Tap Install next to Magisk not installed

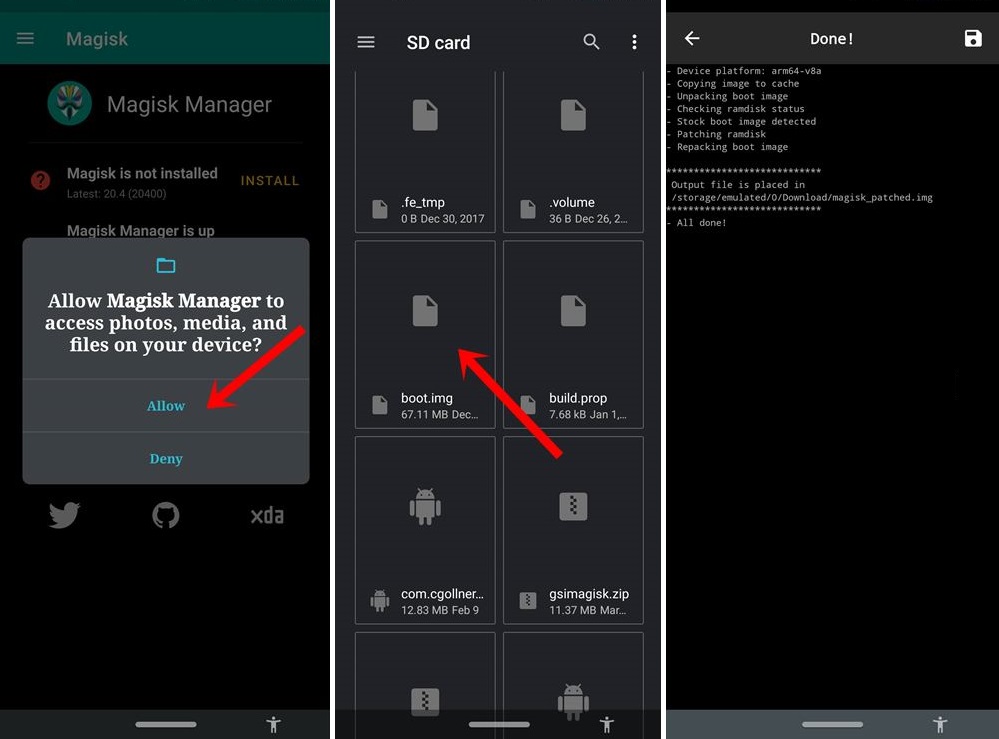pos(270,181)
